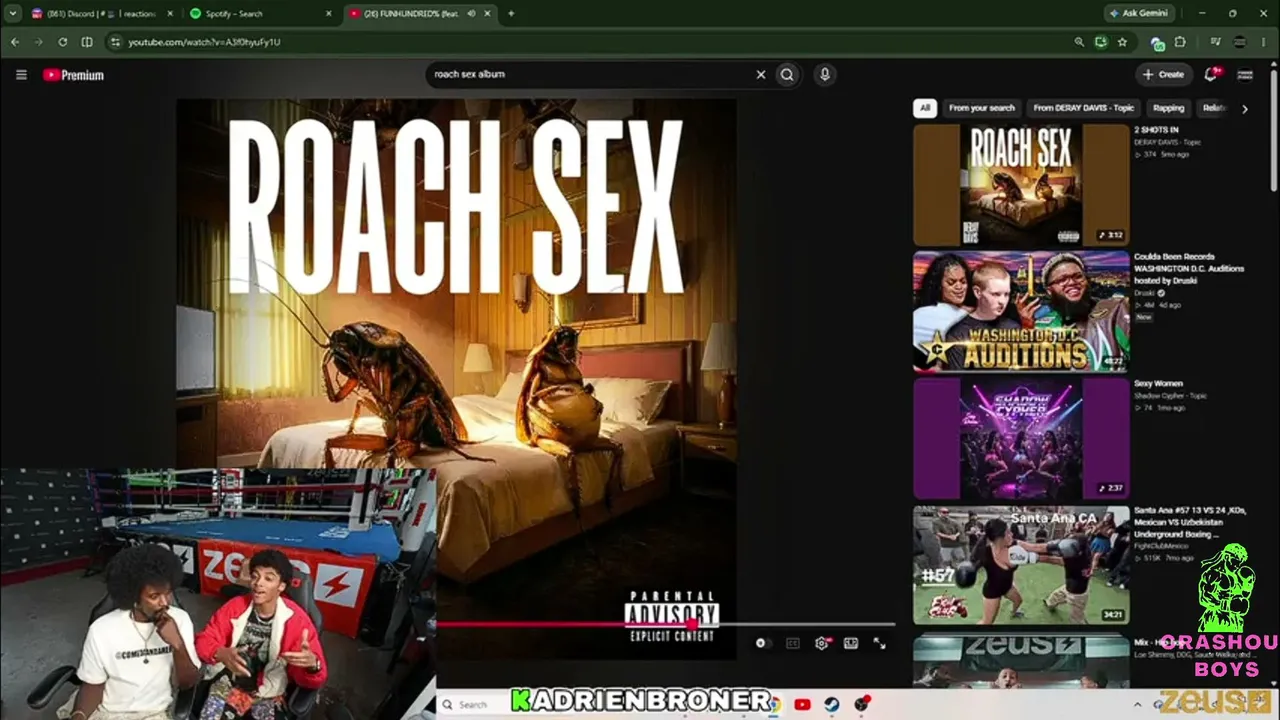Go back in the browser
This screenshot has width=1280, height=720.
(15, 42)
